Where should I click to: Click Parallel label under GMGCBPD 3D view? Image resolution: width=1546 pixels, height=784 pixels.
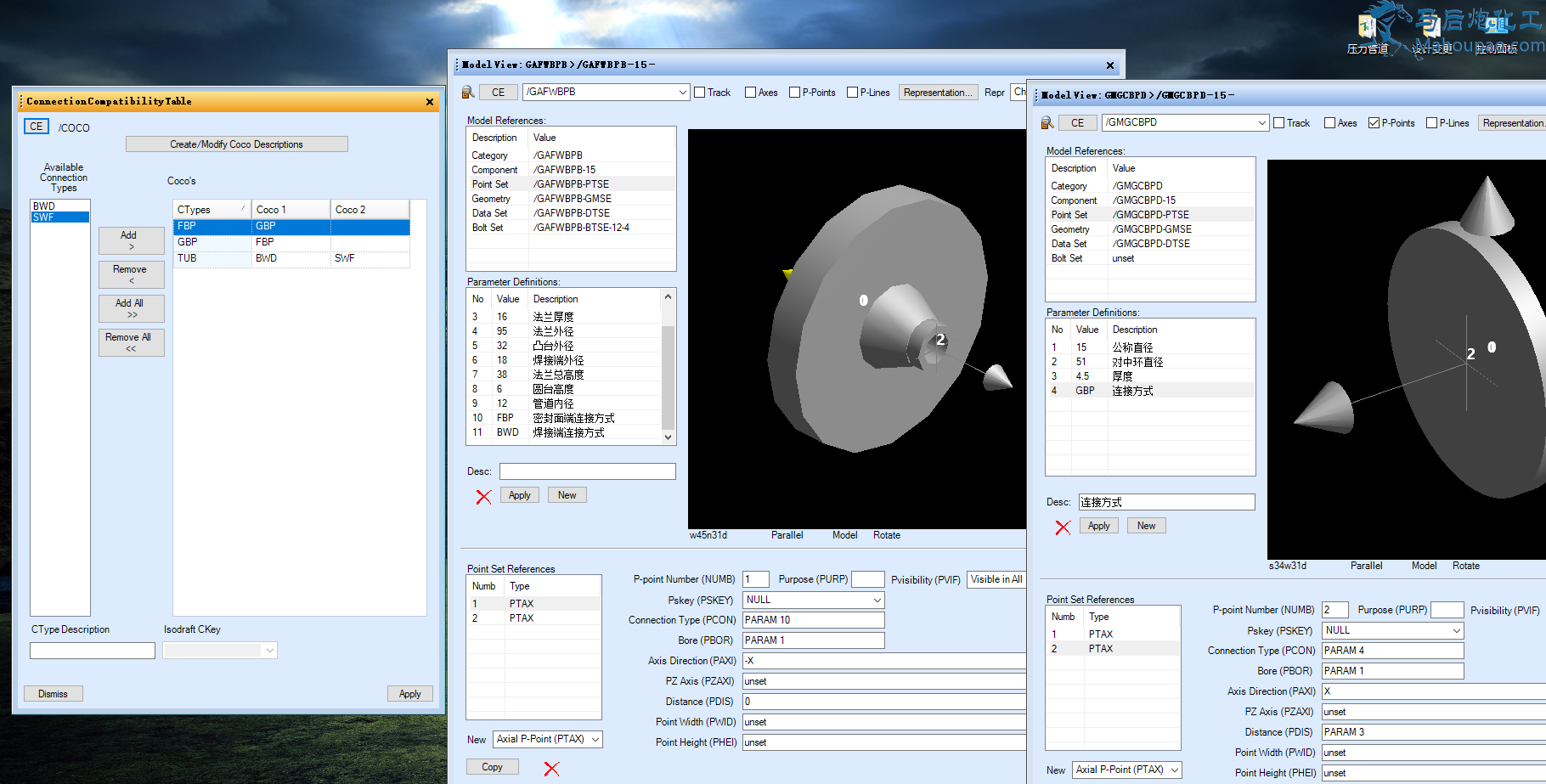(x=1366, y=566)
